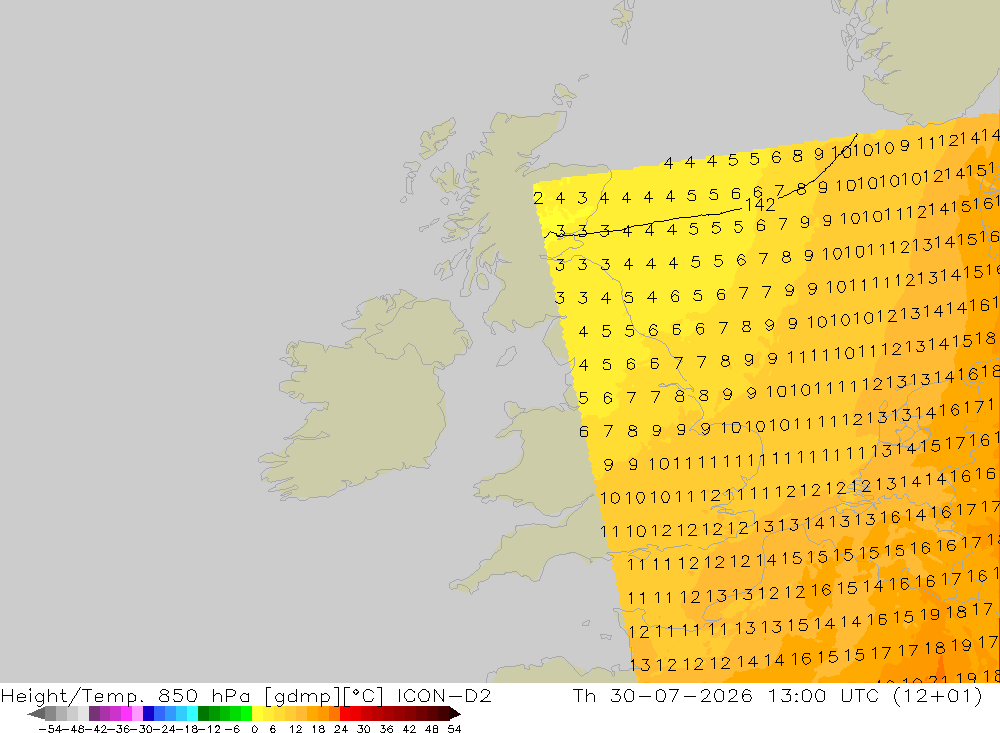Select the dark purple swatch above -42
The height and width of the screenshot is (733, 1000).
(94, 714)
